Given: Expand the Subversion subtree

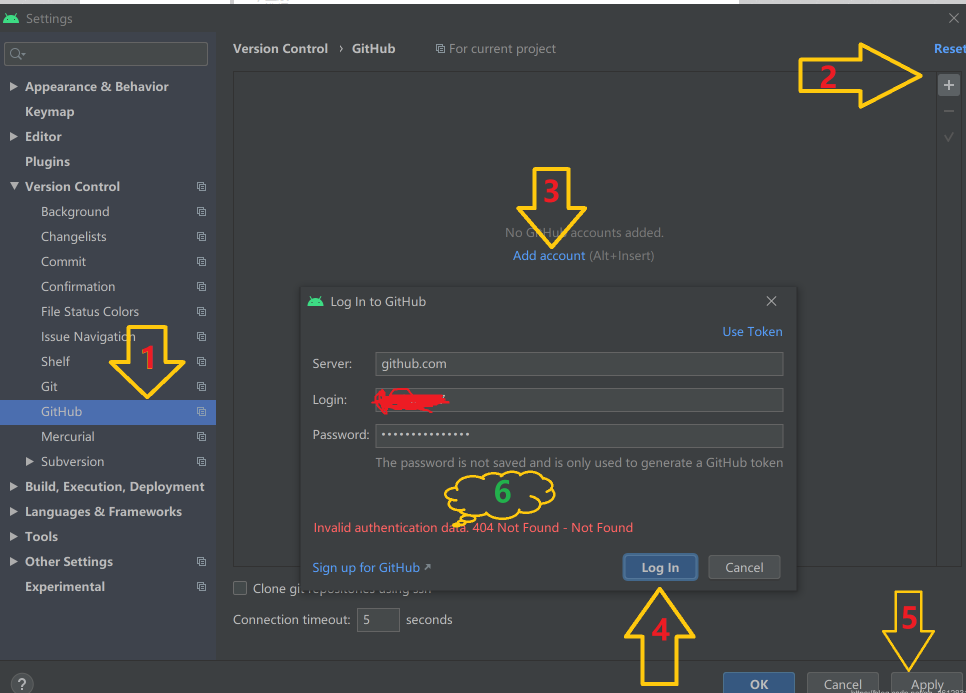Looking at the screenshot, I should click(30, 461).
